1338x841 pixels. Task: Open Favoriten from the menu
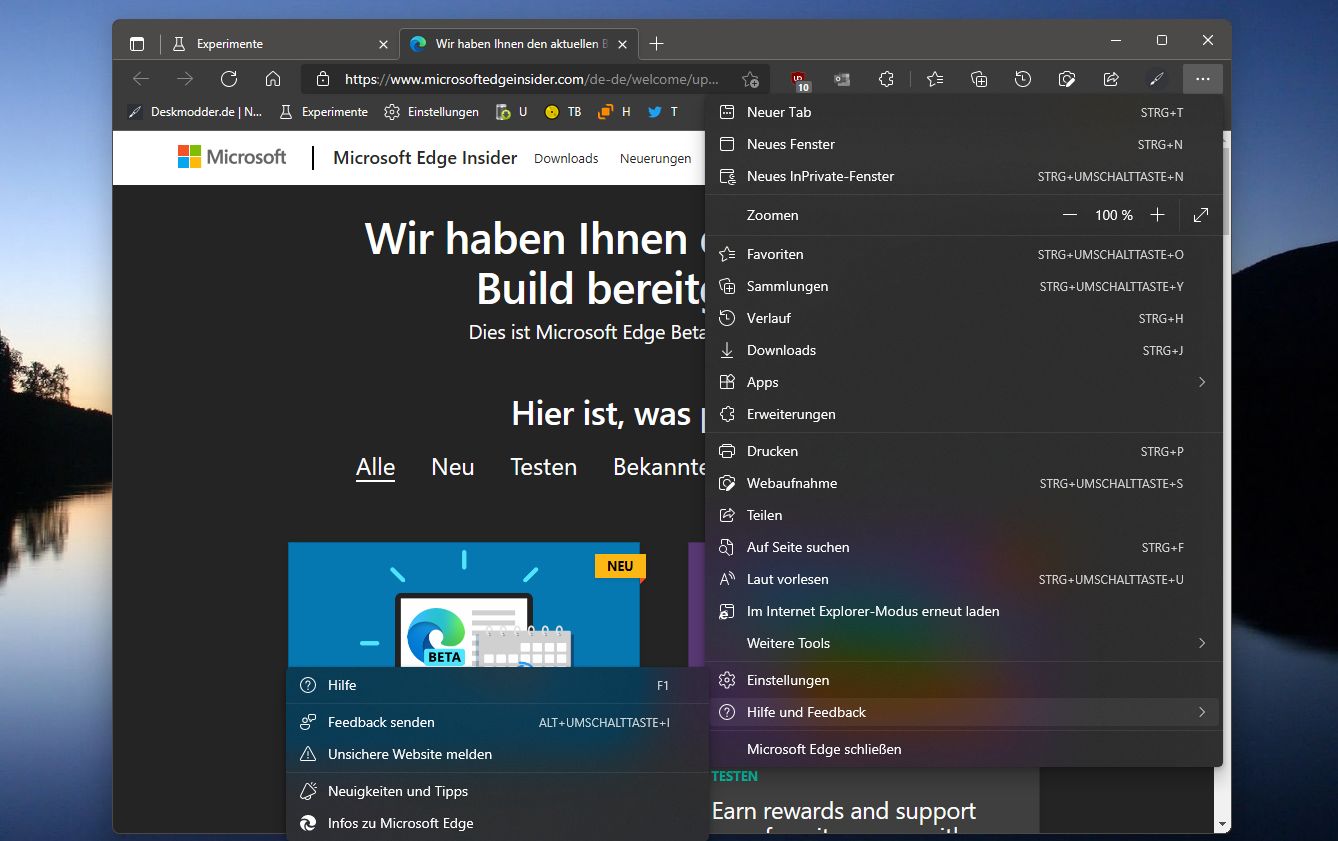tap(964, 255)
